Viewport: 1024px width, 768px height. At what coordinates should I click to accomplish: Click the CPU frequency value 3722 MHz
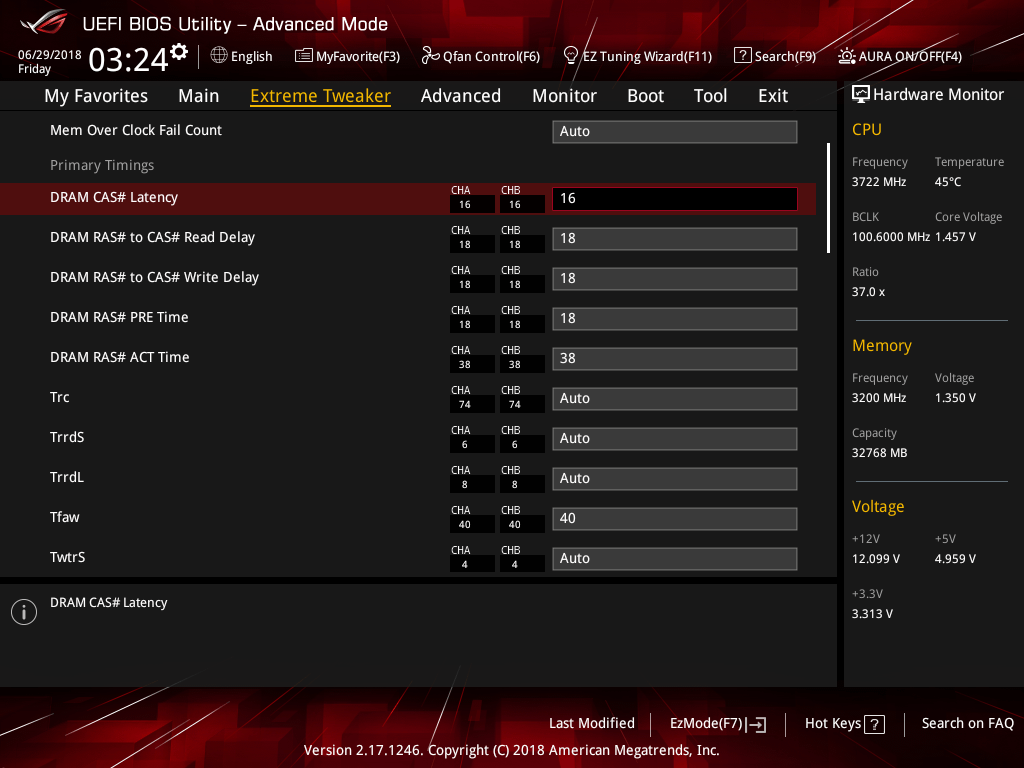878,182
